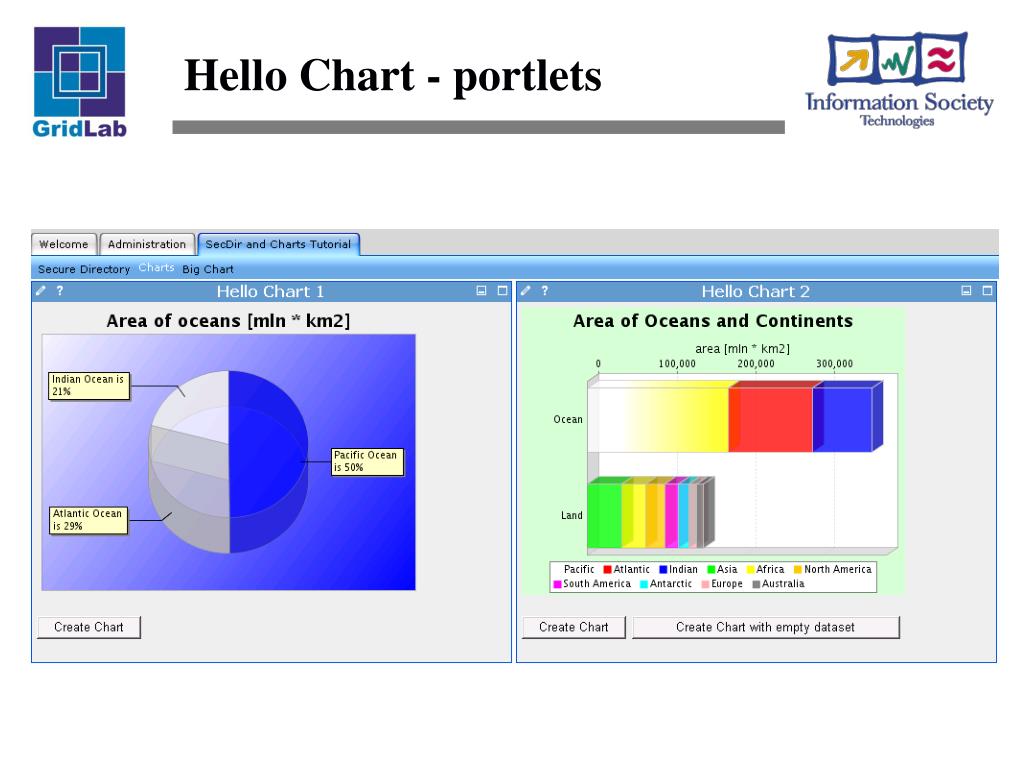Screen dimensions: 1024x768
Task: Click the South America magenta legend swatch
Action: click(x=557, y=584)
